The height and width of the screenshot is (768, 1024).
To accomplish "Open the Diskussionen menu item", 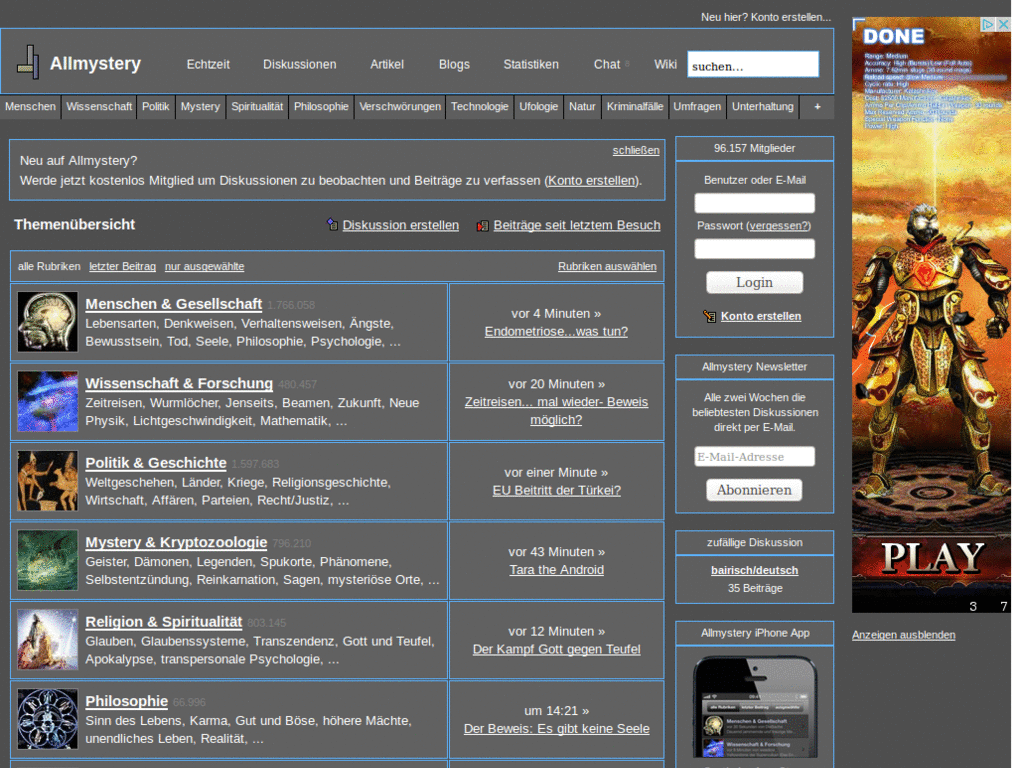I will (x=299, y=64).
